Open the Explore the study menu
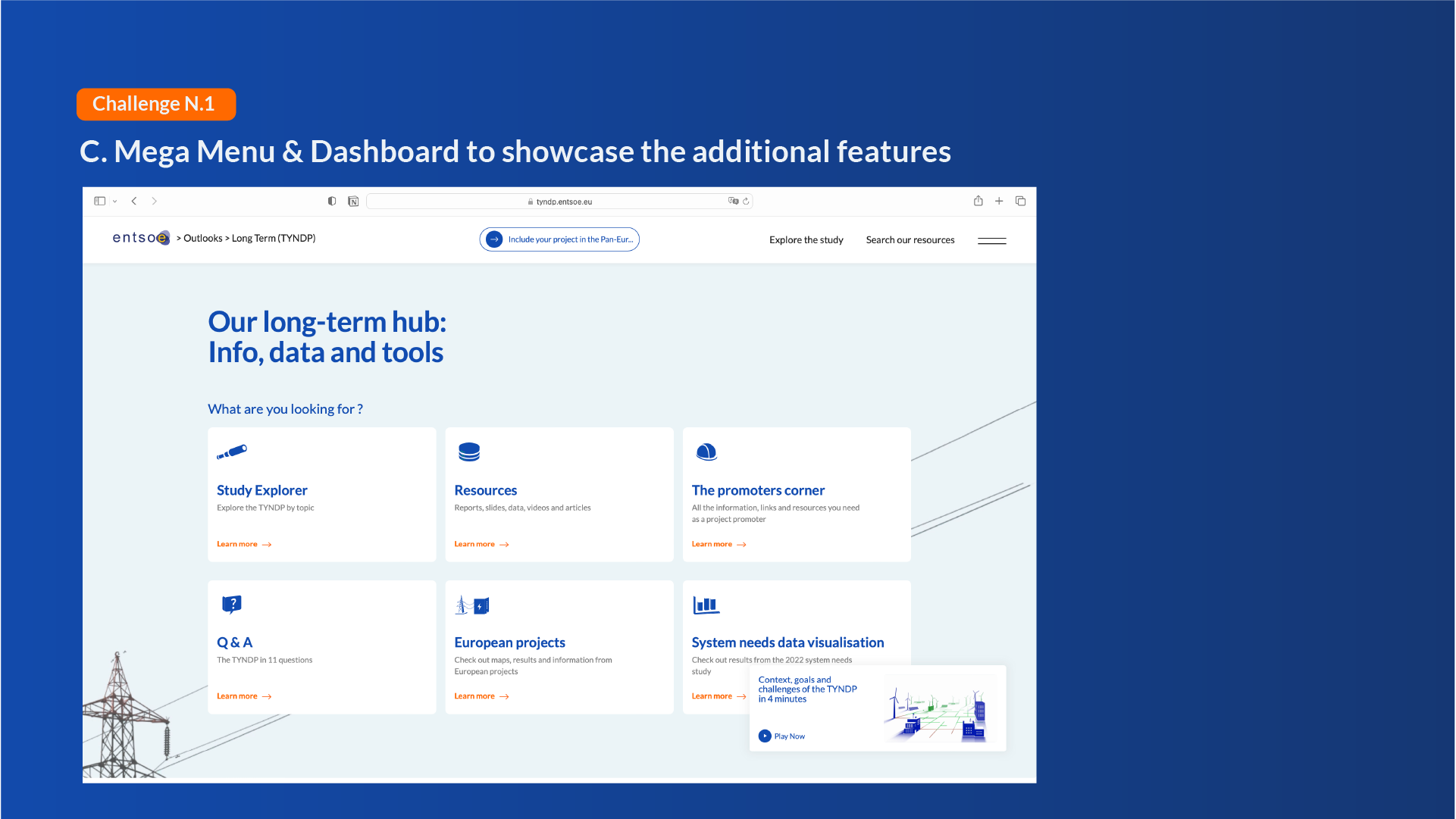Image resolution: width=1456 pixels, height=819 pixels. pyautogui.click(x=806, y=240)
